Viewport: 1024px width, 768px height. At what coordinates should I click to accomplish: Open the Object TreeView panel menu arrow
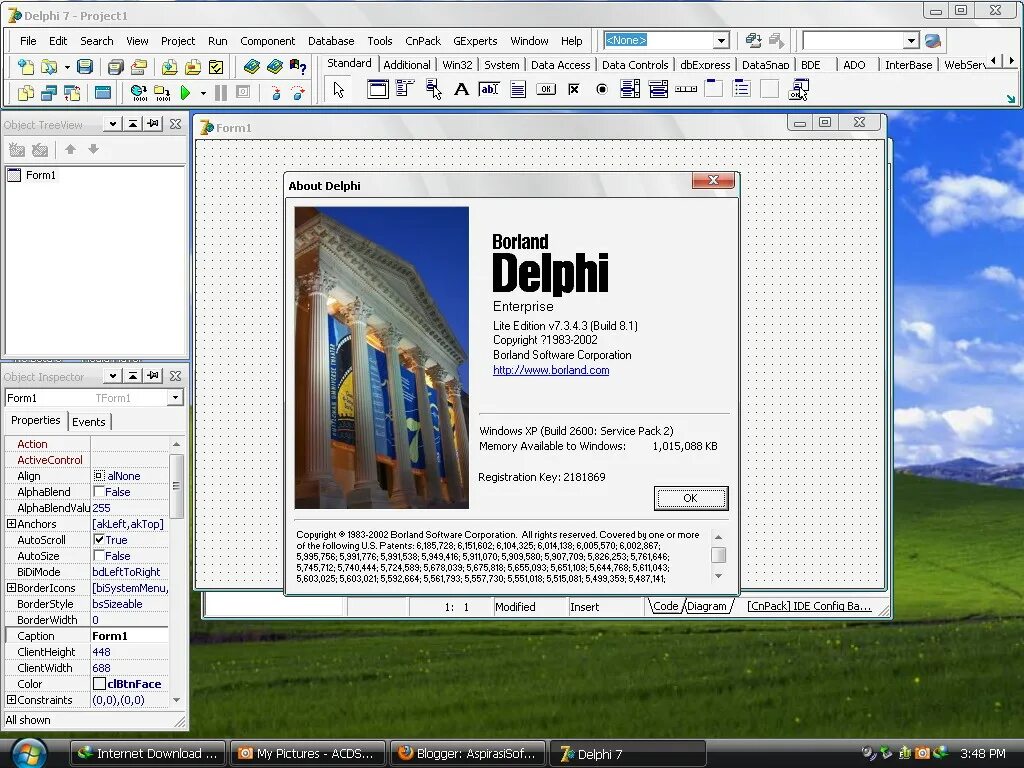coord(113,123)
